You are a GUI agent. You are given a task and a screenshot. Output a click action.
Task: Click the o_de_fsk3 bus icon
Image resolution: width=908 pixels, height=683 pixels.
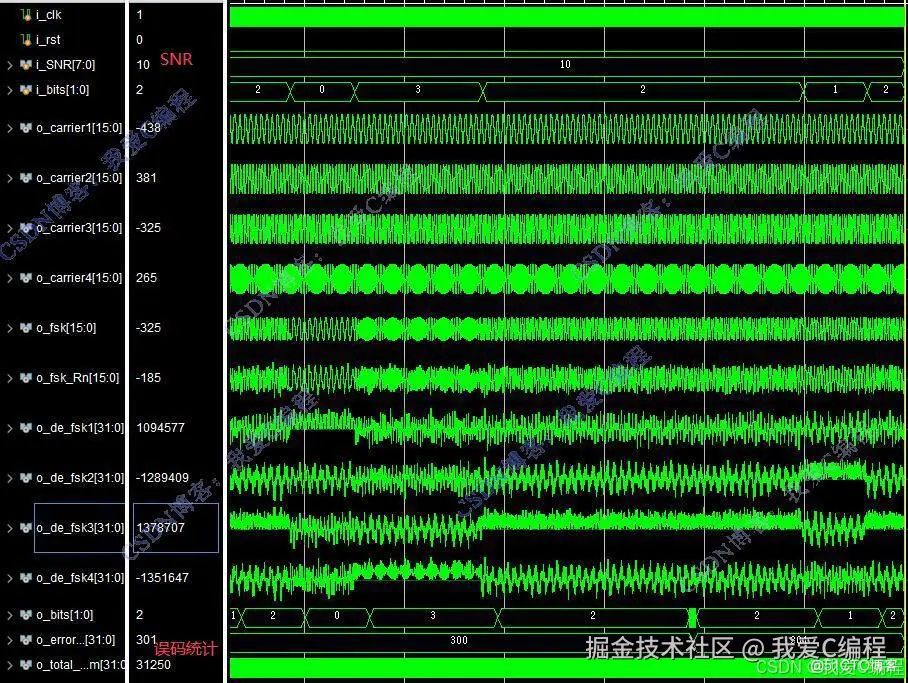pyautogui.click(x=25, y=528)
